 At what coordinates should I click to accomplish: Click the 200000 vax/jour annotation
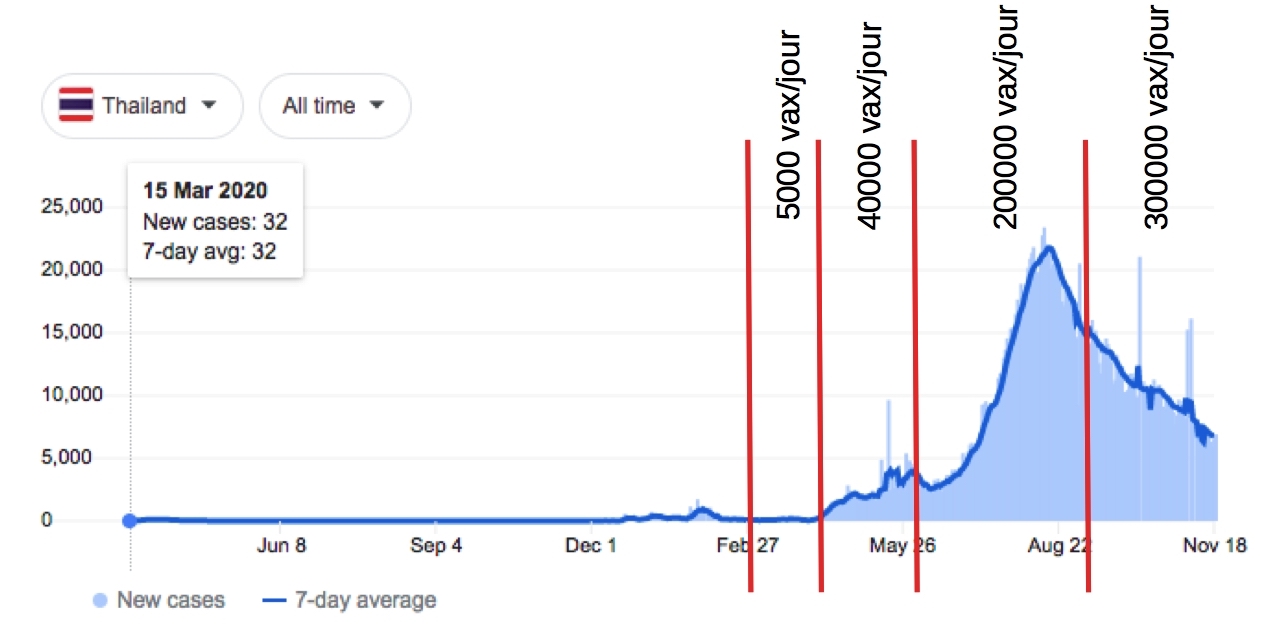pyautogui.click(x=1004, y=115)
